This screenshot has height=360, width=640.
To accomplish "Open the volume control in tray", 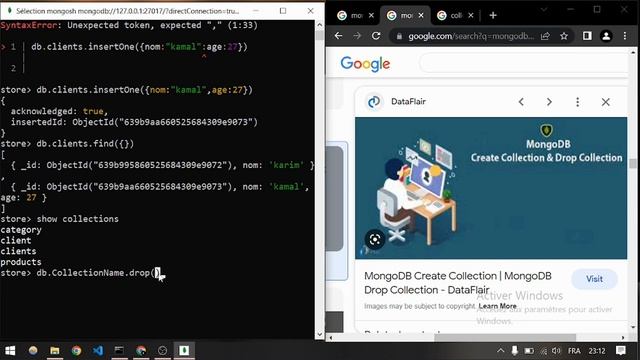I will (556, 351).
